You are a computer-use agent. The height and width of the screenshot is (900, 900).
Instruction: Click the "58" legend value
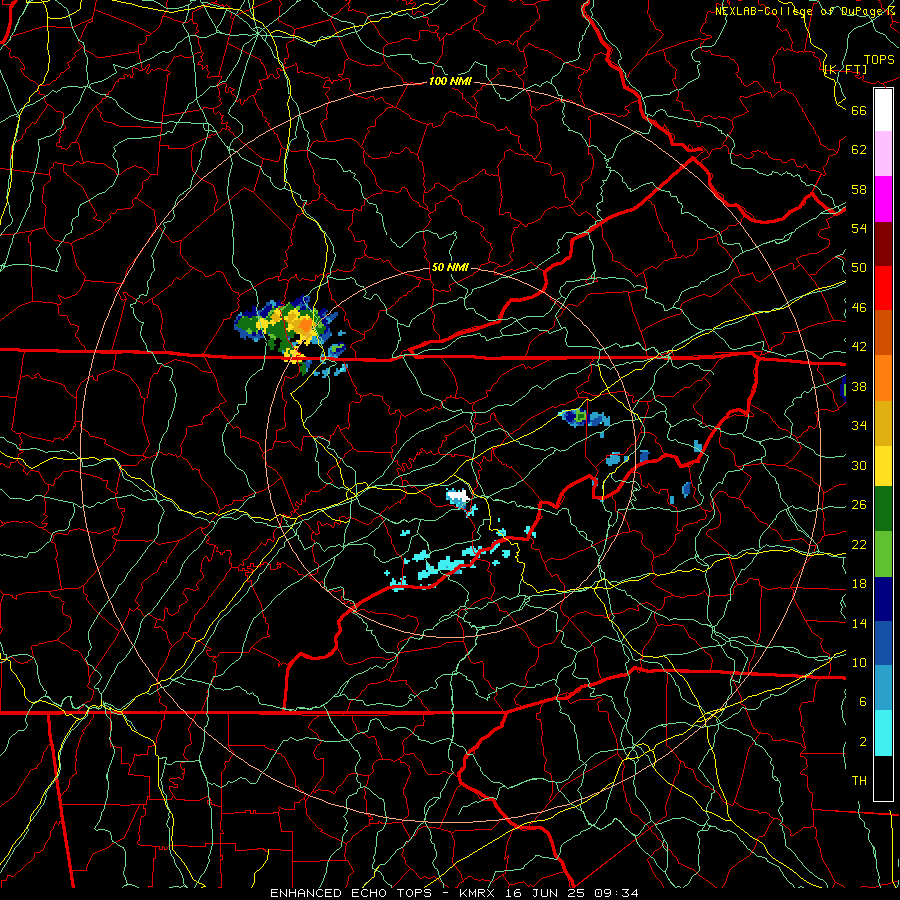pos(859,189)
